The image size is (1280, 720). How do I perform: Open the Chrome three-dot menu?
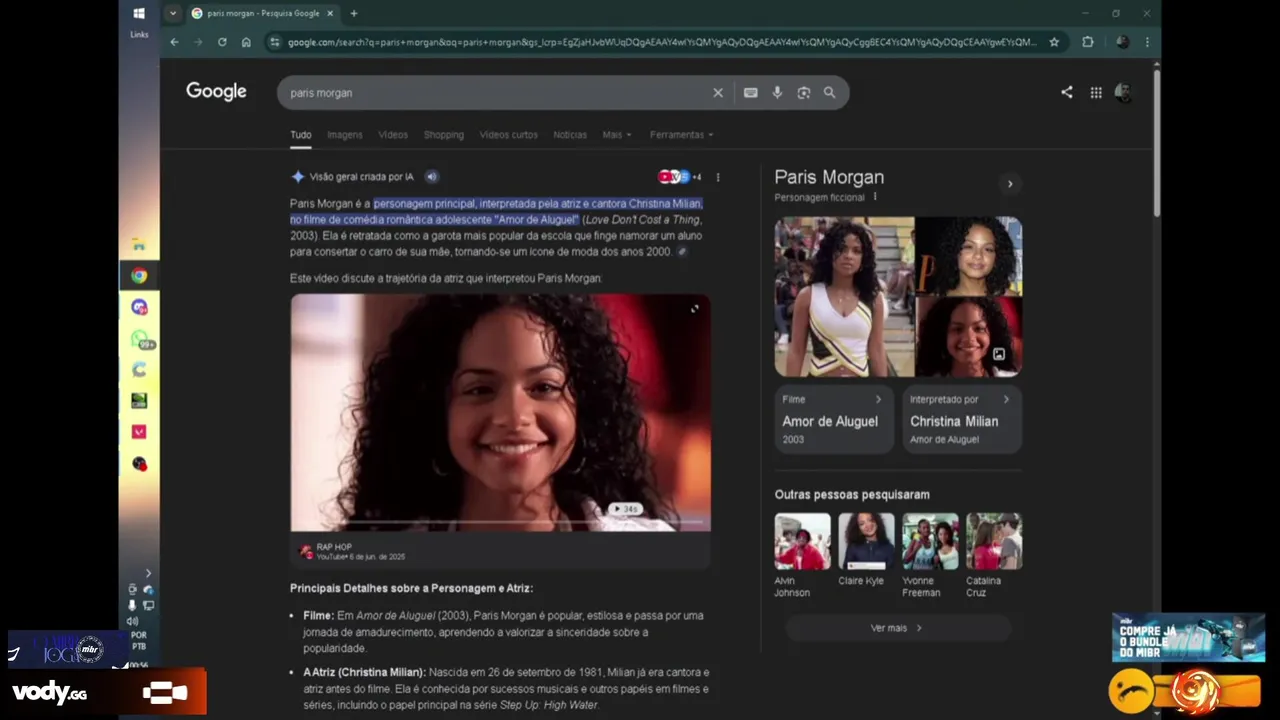(x=1147, y=42)
